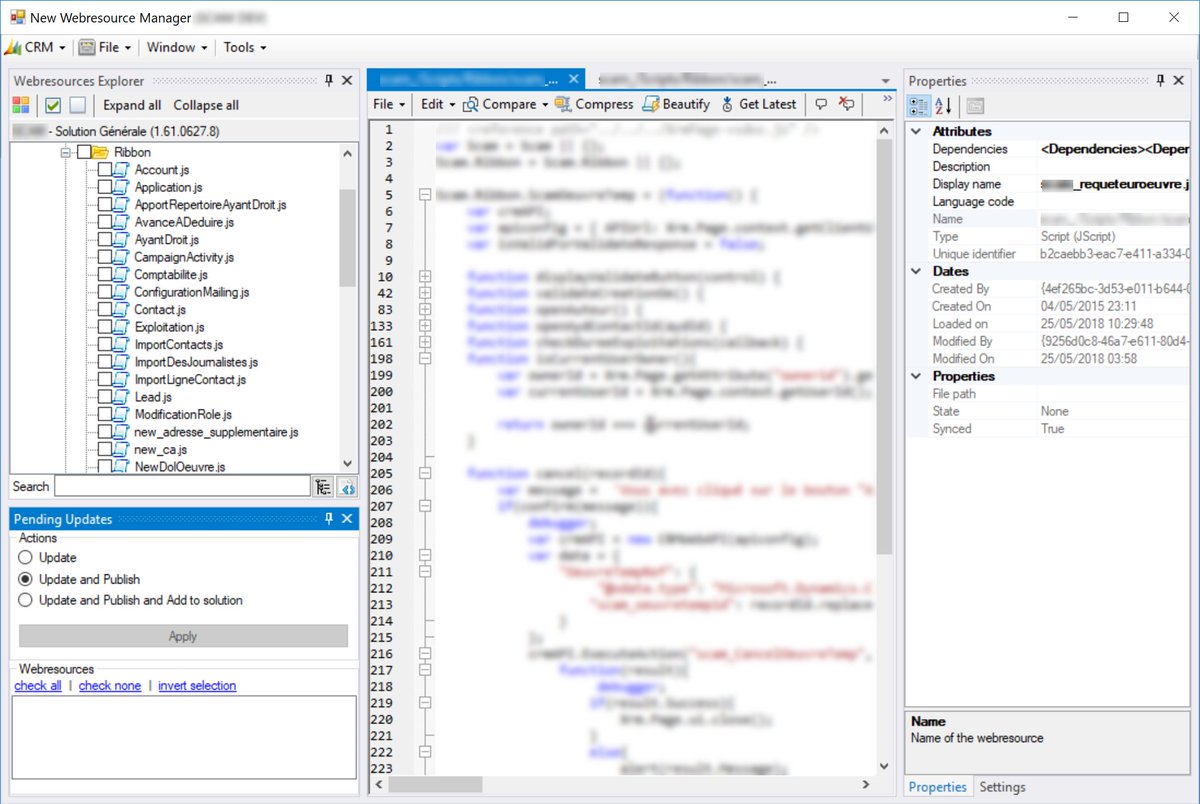
Task: Check the Application.js checkbox
Action: (x=105, y=187)
